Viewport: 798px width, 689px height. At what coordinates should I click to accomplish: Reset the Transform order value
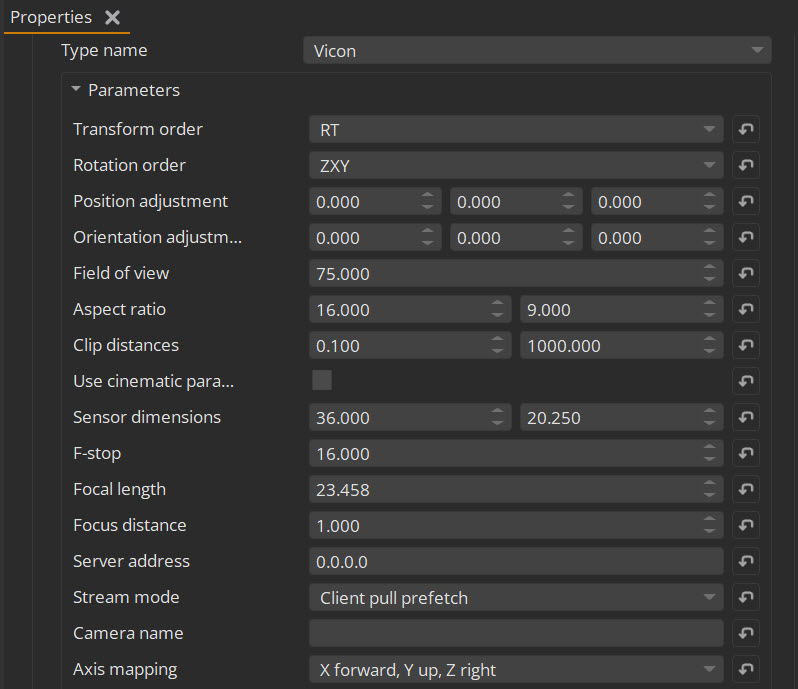click(745, 129)
